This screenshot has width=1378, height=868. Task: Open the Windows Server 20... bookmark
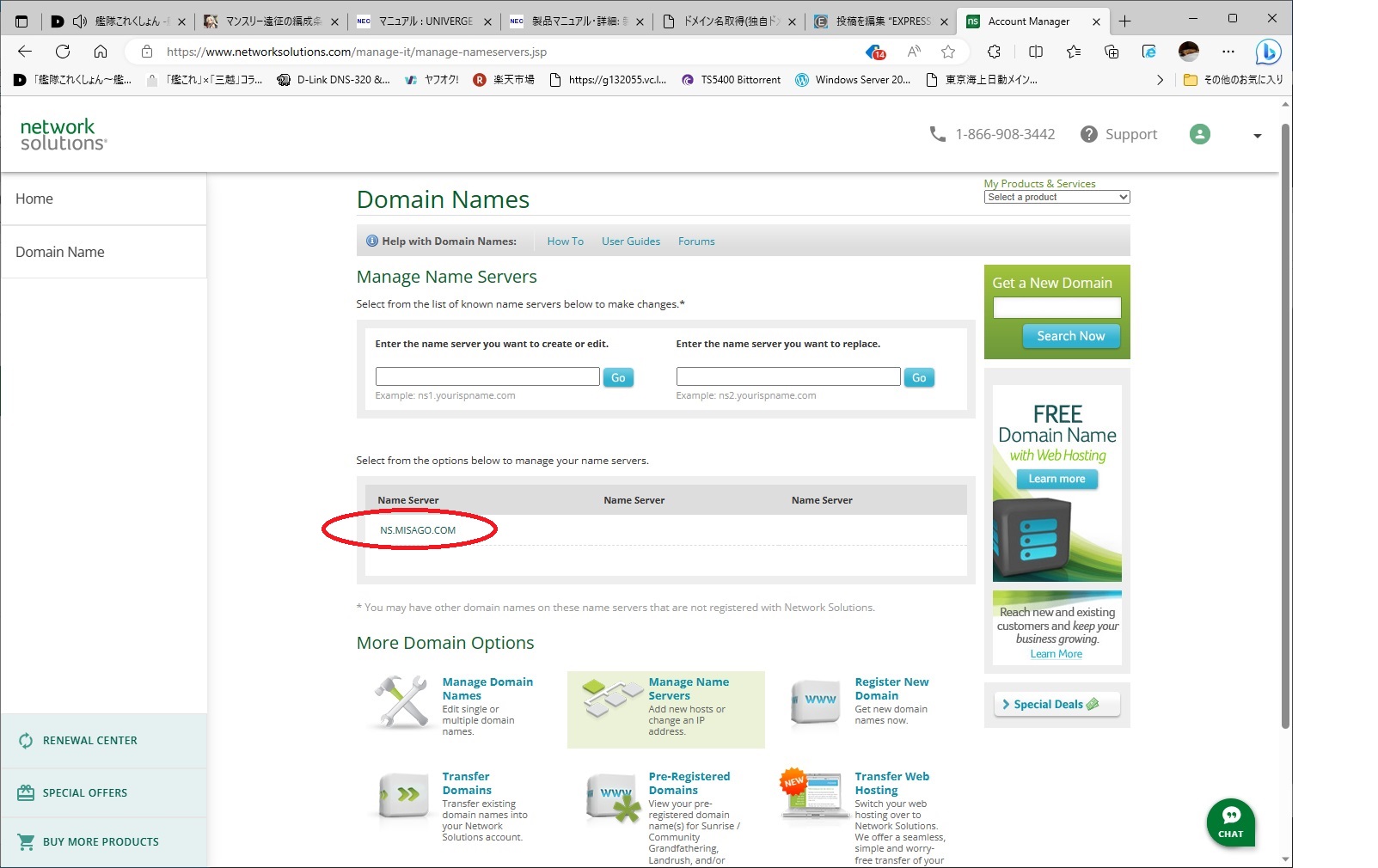853,80
